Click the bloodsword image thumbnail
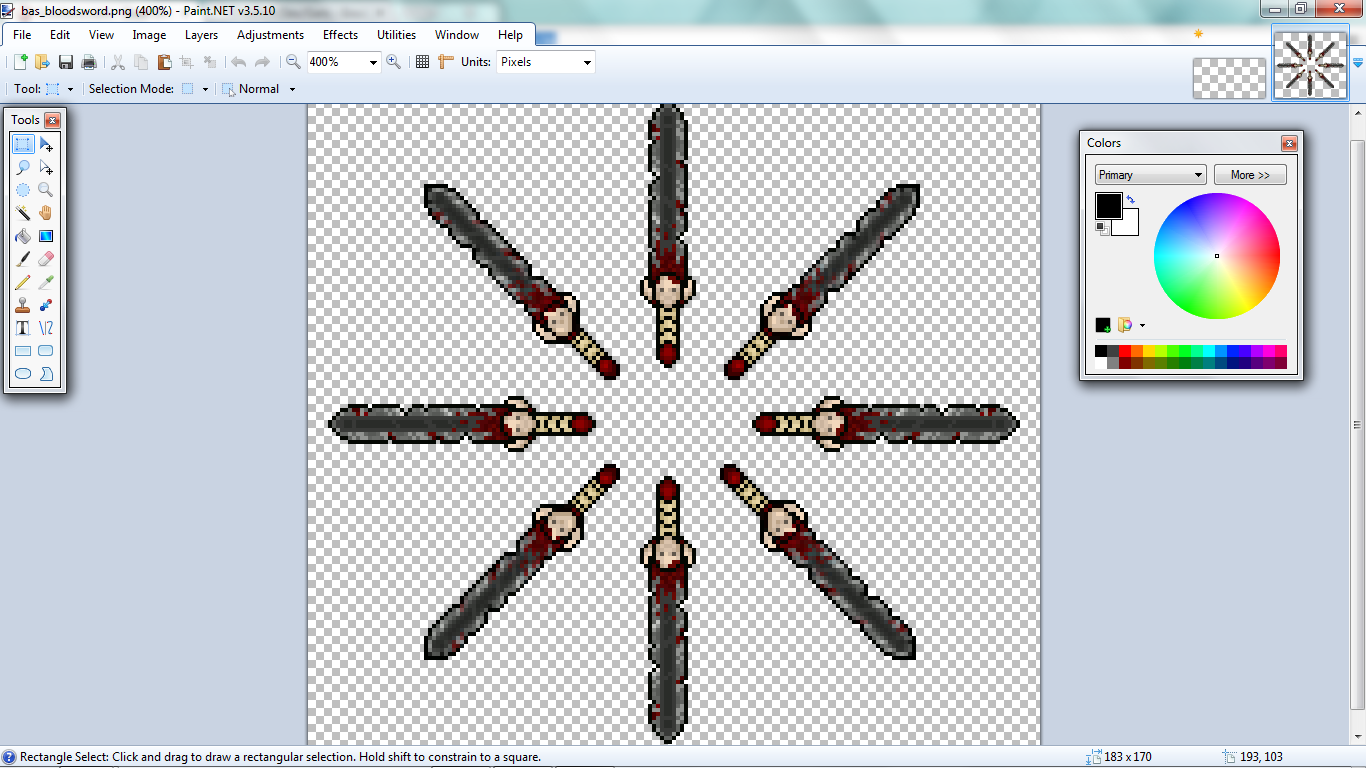1366x768 pixels. point(1308,63)
